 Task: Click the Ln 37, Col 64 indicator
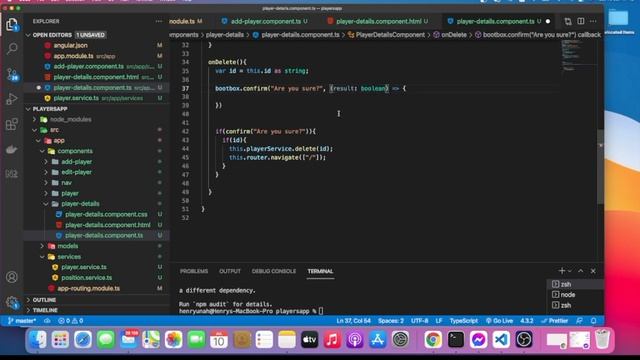(x=353, y=321)
